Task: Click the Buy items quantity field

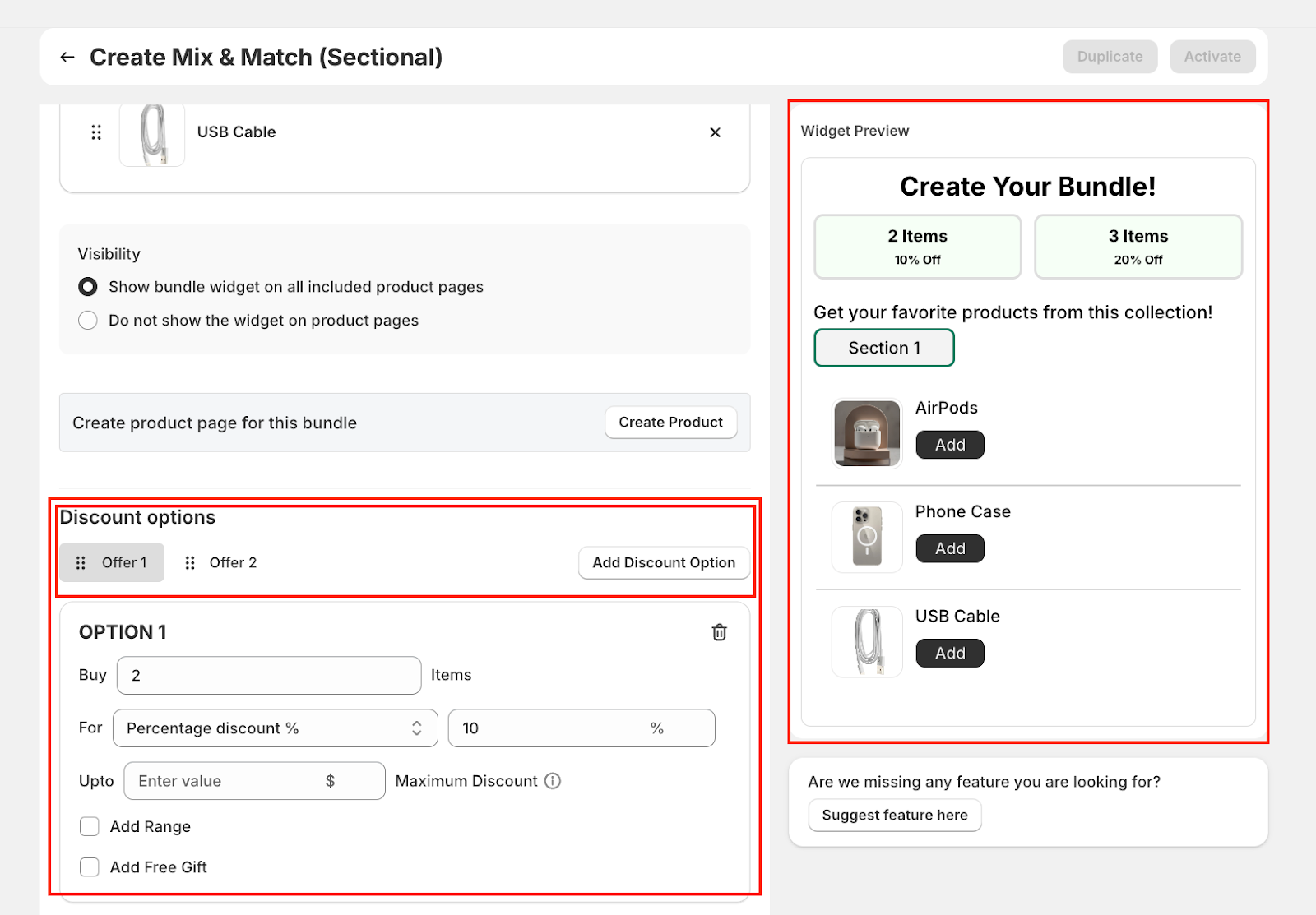Action: [x=269, y=676]
